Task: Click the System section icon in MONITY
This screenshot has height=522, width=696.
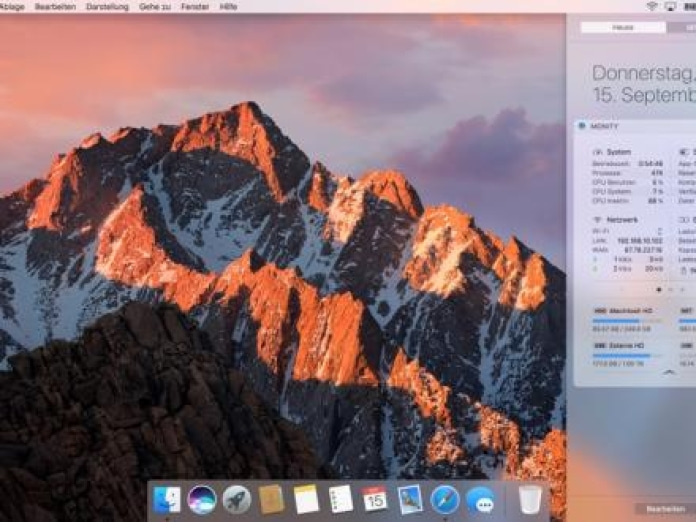Action: (597, 152)
